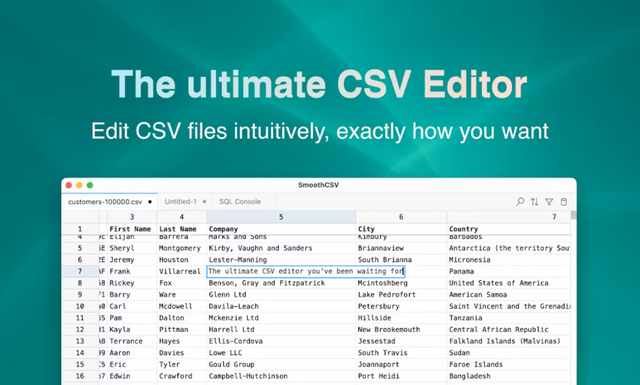Maximize window with green button

(x=90, y=185)
